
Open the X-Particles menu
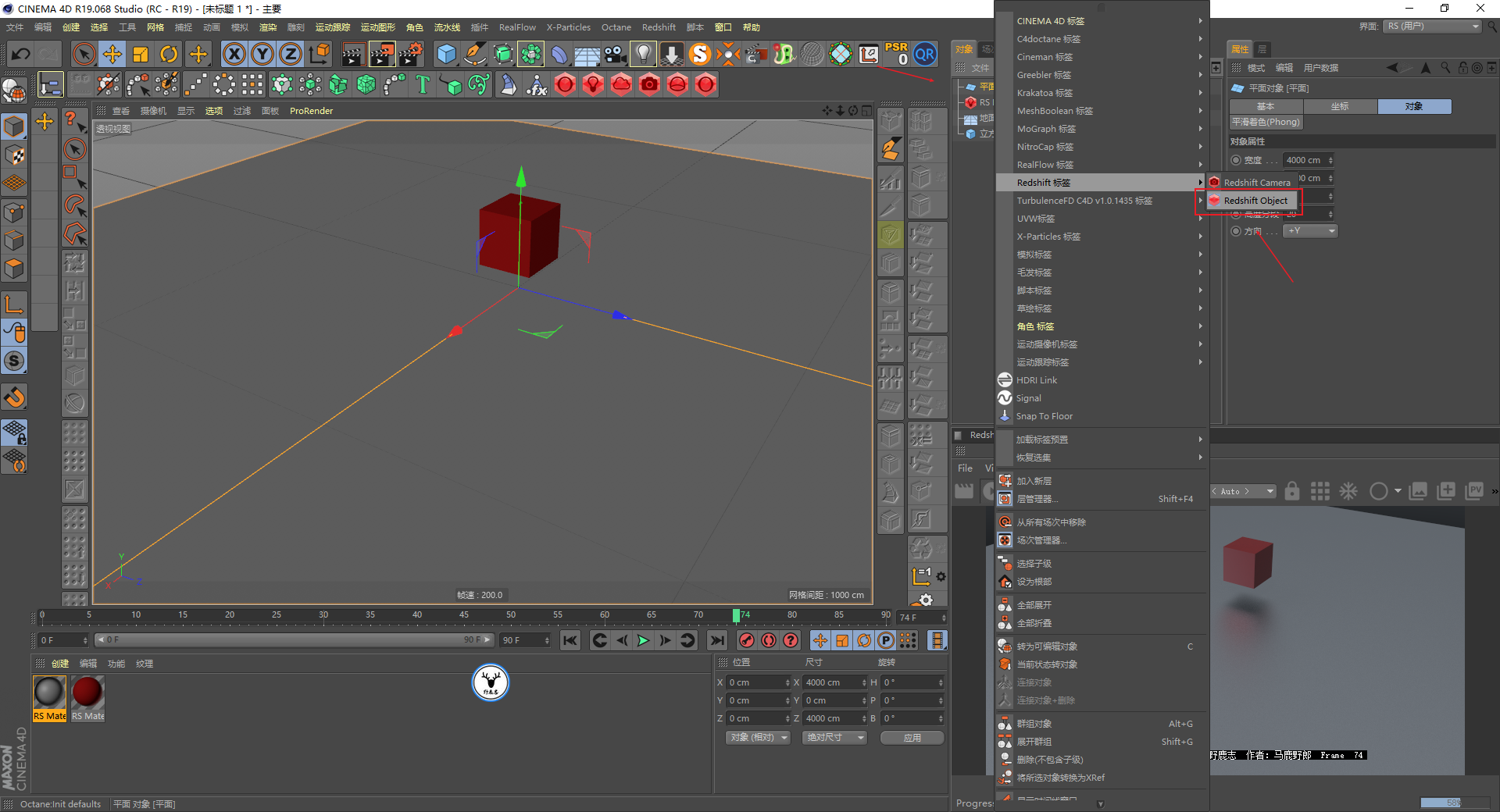[569, 27]
